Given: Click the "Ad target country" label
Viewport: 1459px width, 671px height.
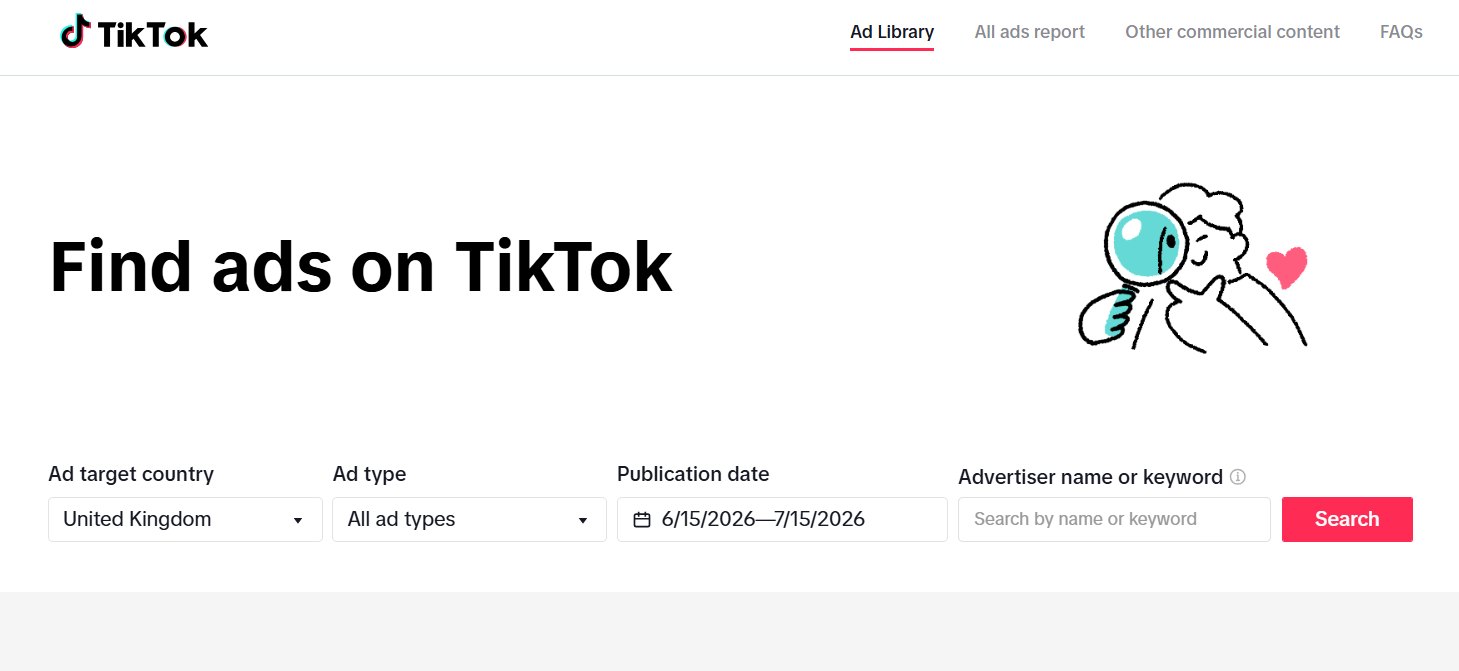Looking at the screenshot, I should 131,474.
